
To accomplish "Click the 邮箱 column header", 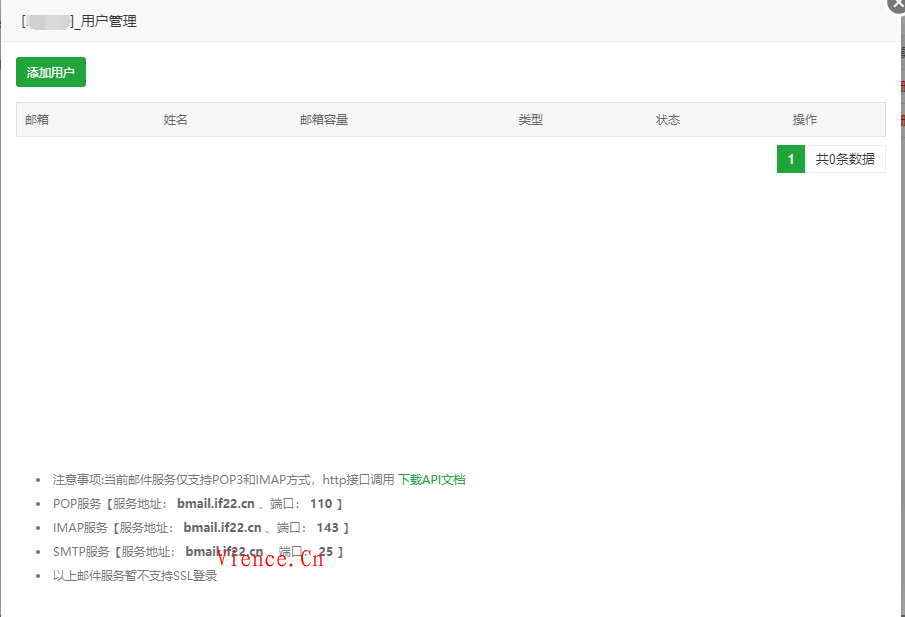I will [37, 118].
